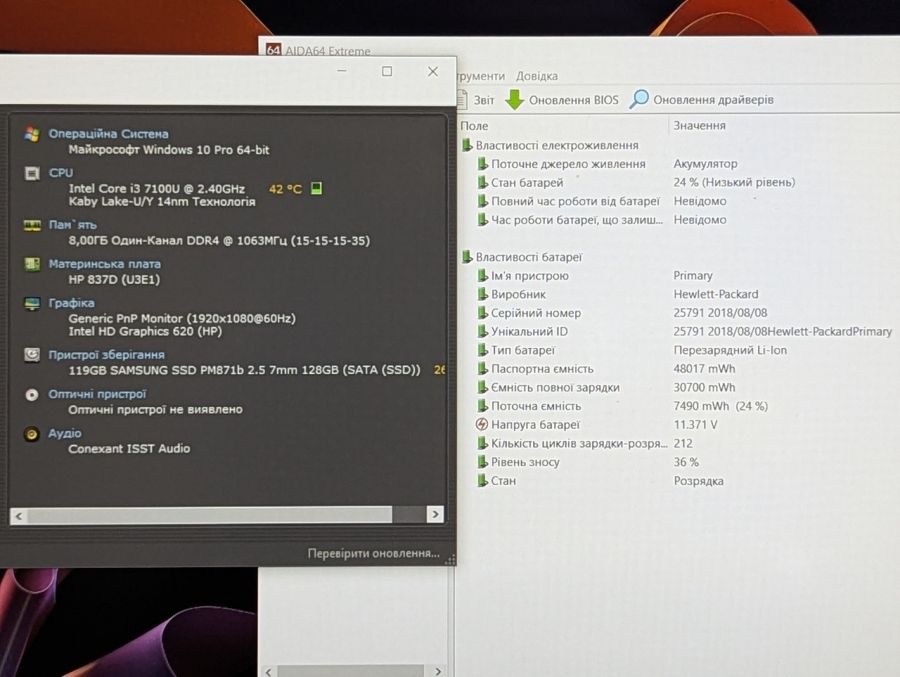Select the 212 charge cycles value

[683, 443]
